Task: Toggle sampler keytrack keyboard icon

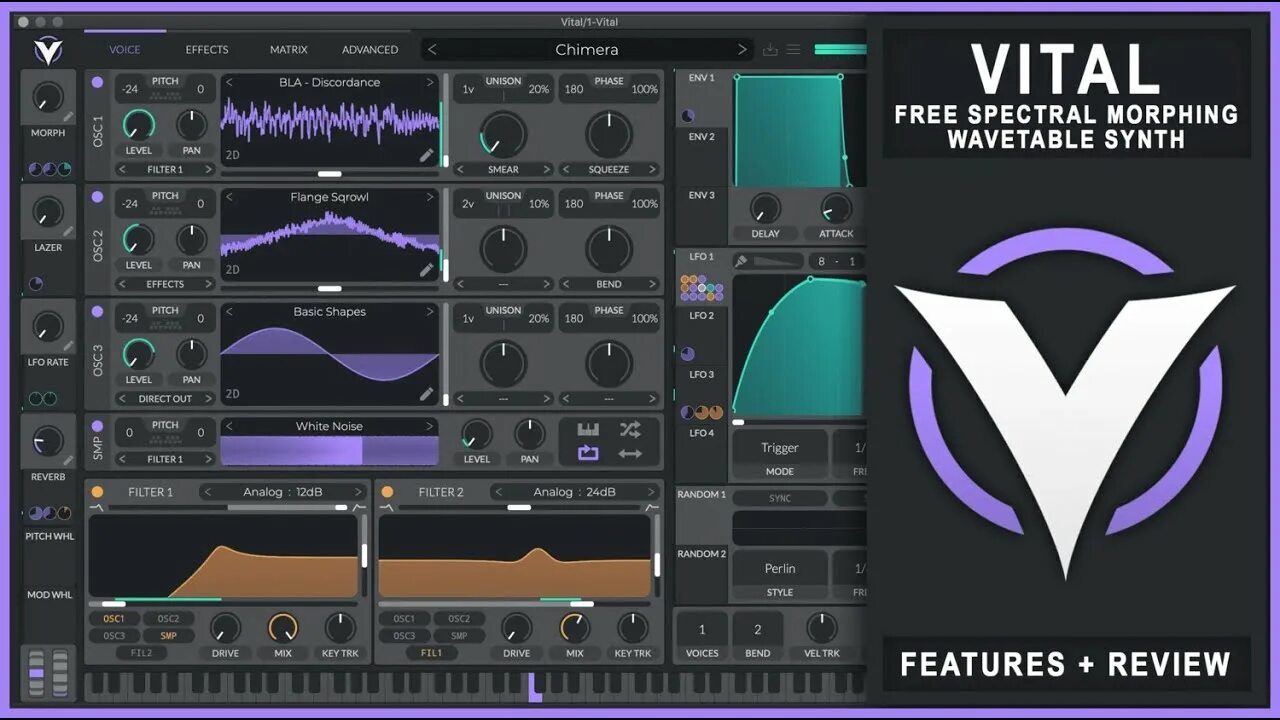Action: (x=588, y=429)
